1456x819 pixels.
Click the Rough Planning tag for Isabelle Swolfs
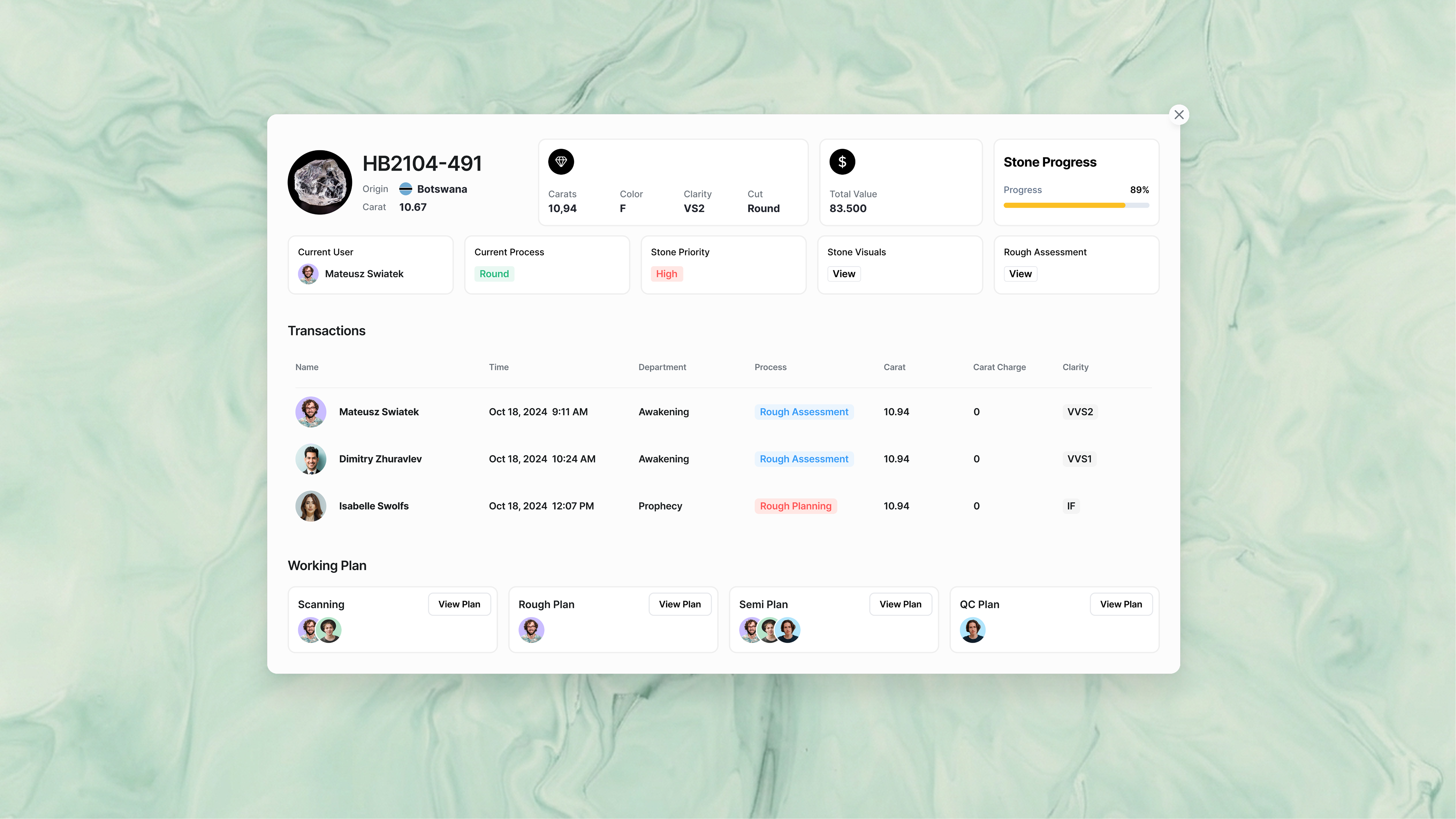795,506
